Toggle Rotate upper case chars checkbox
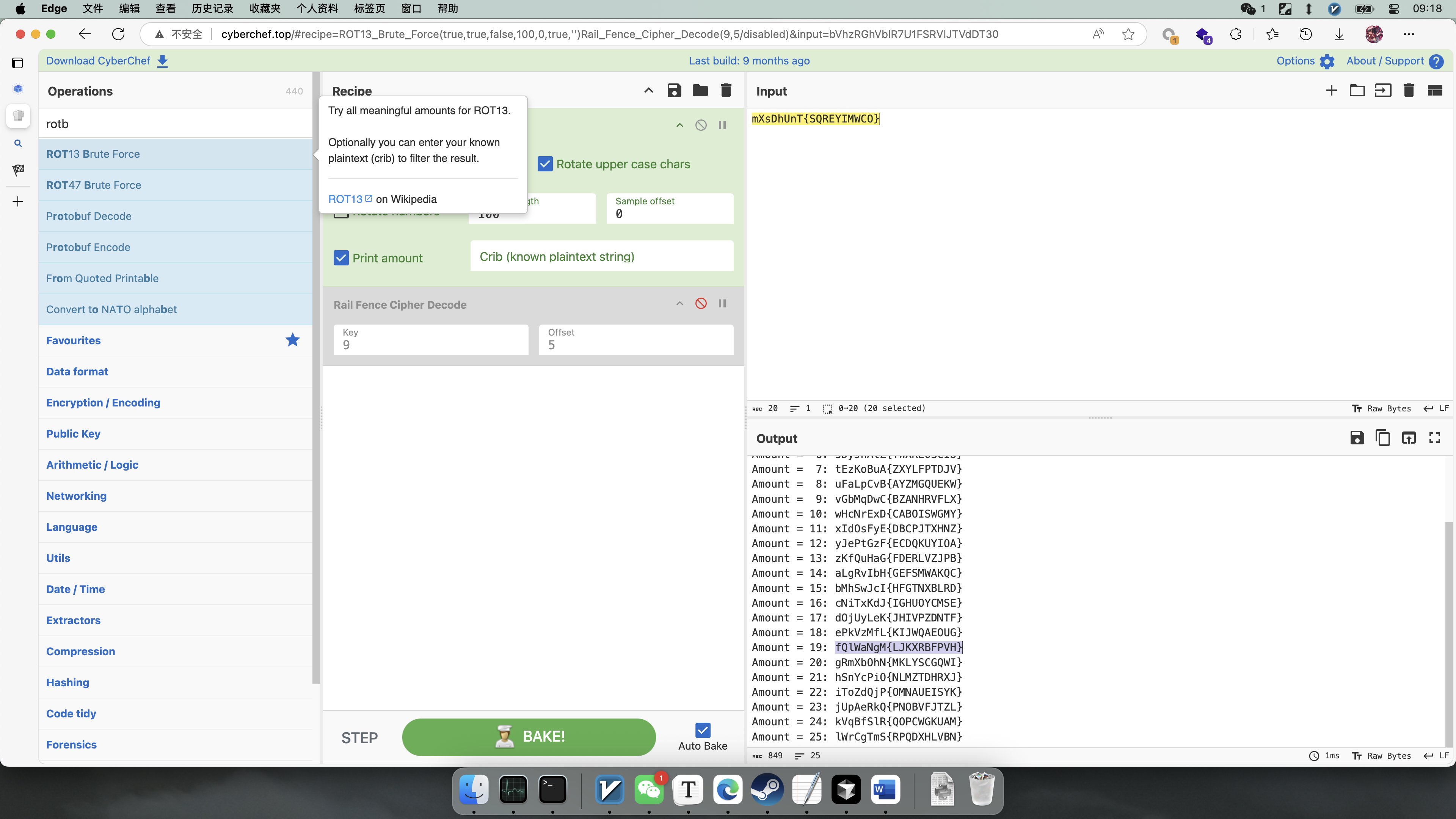 pyautogui.click(x=545, y=165)
